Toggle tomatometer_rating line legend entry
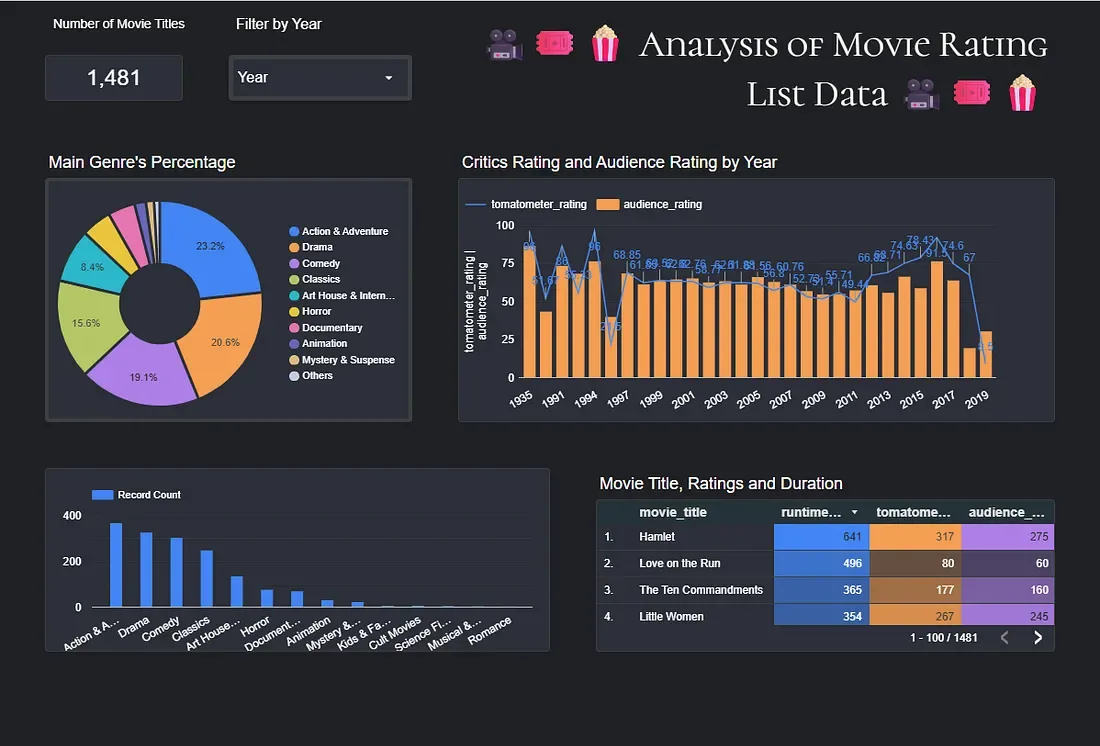 [x=526, y=204]
